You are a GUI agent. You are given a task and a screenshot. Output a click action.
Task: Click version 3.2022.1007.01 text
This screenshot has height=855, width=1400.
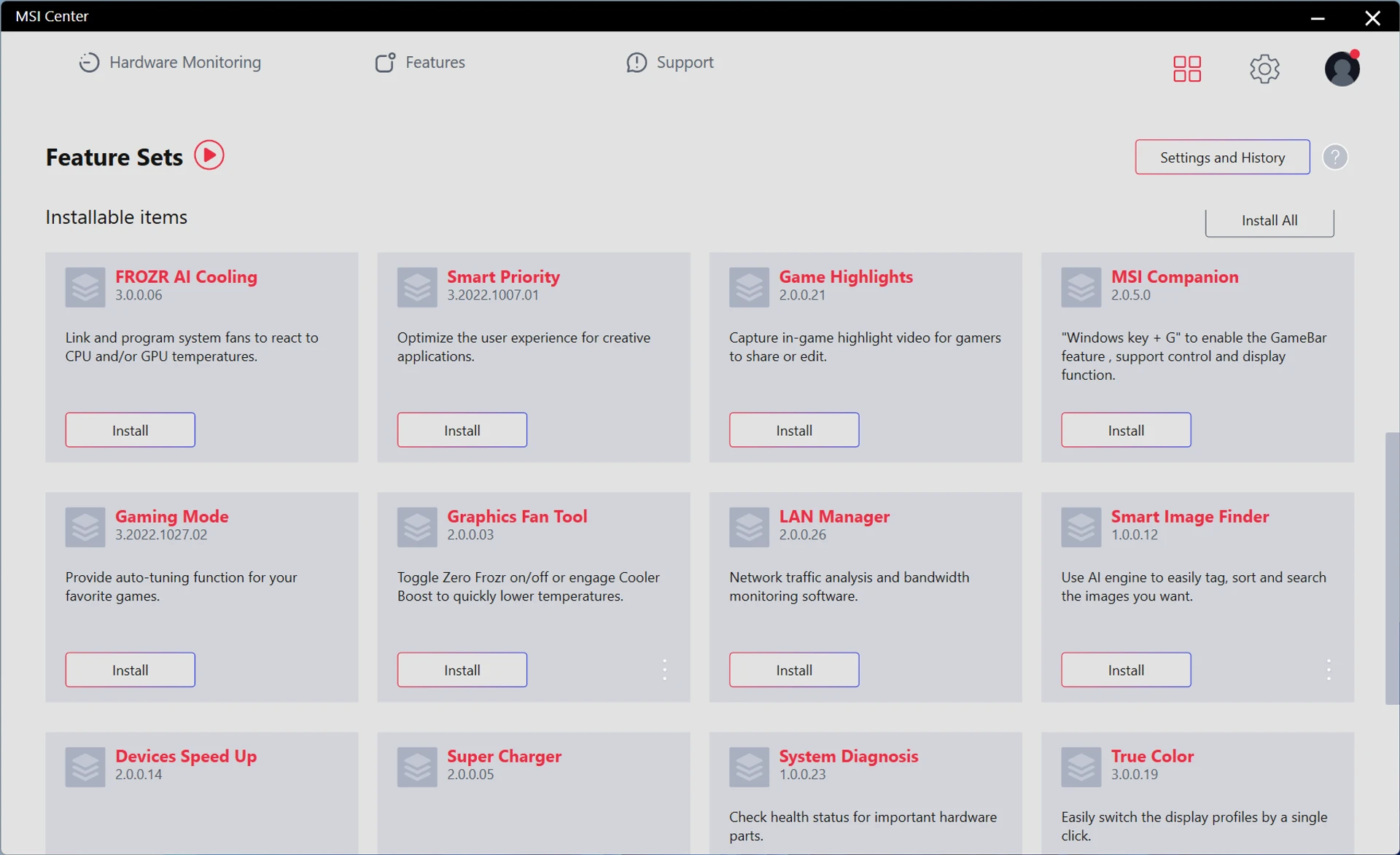point(493,295)
